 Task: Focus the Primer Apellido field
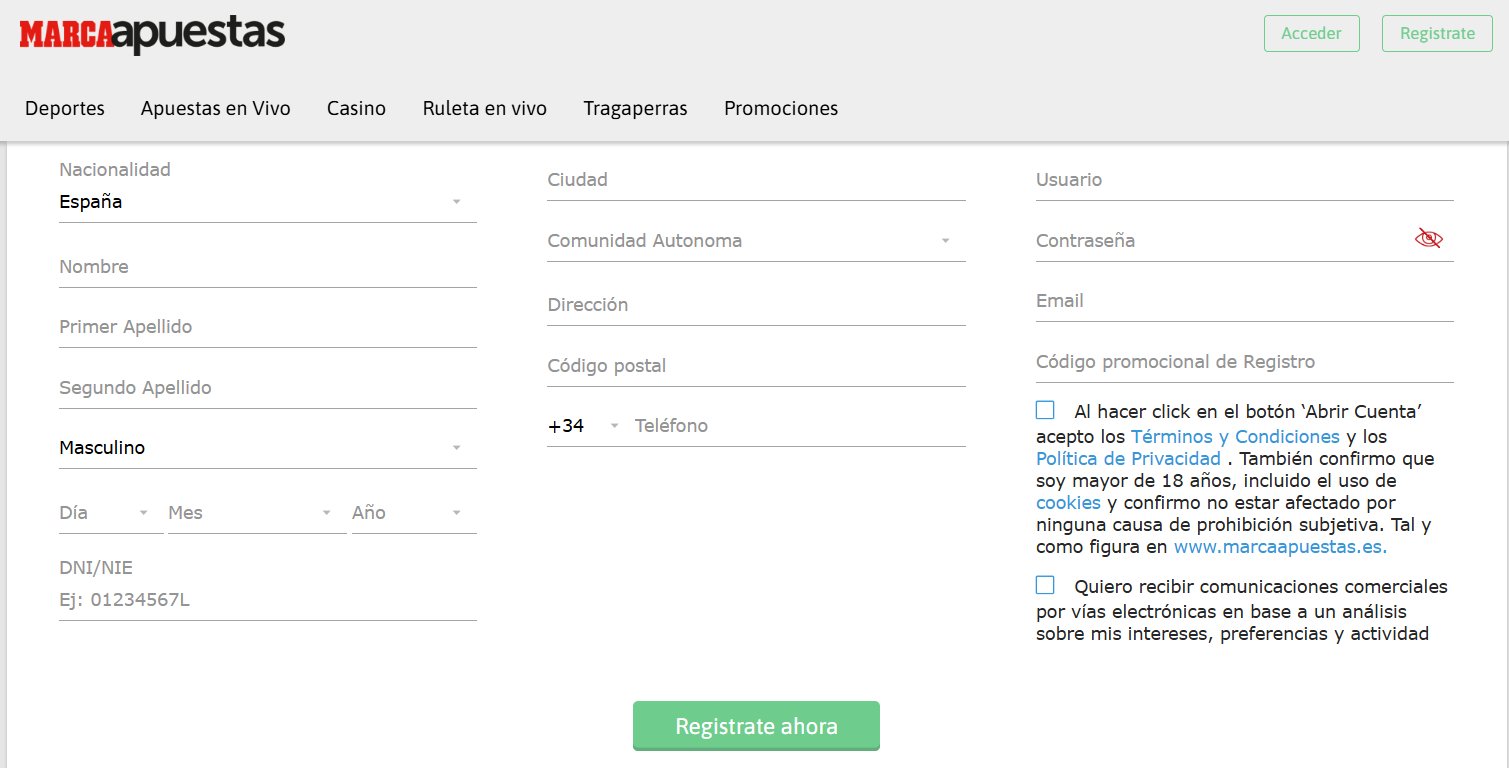(x=268, y=327)
